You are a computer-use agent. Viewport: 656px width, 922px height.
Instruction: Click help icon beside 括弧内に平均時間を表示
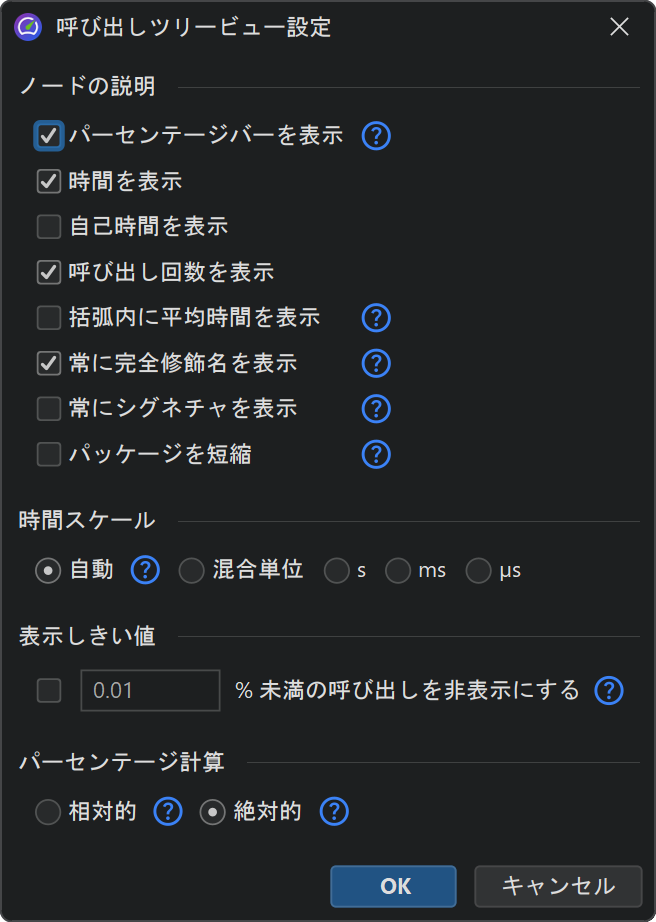pyautogui.click(x=375, y=318)
